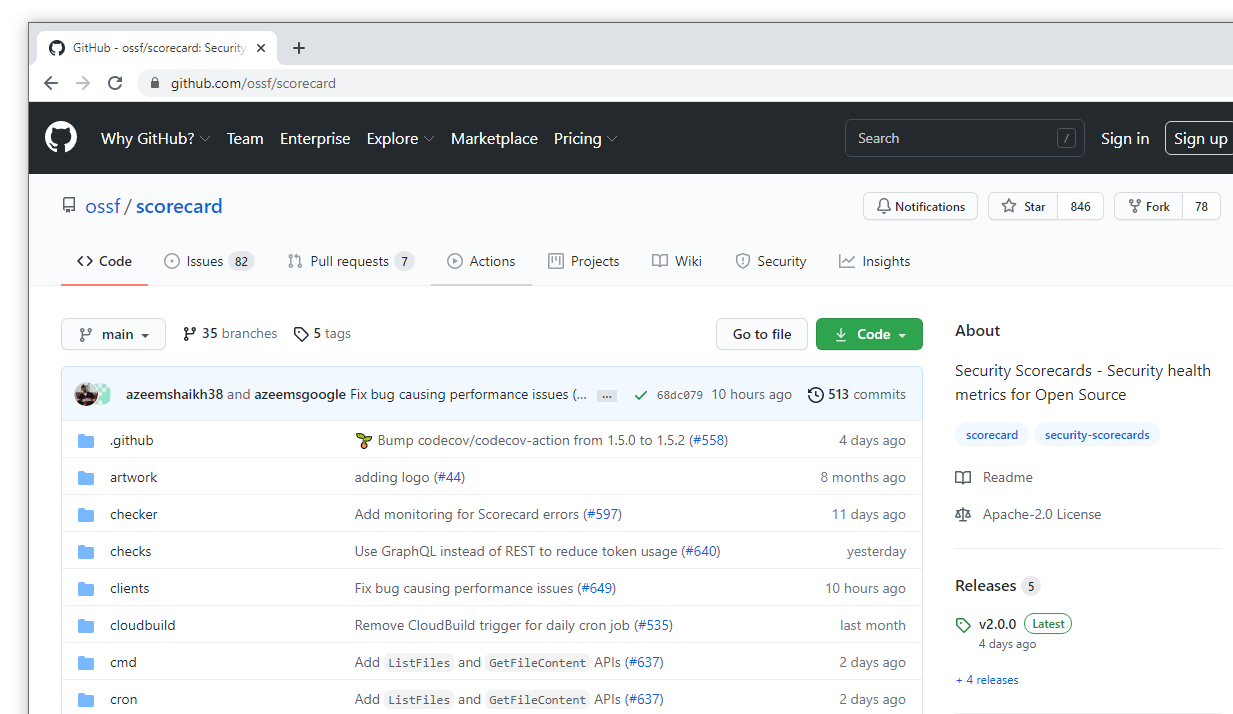The width and height of the screenshot is (1233, 714).
Task: Click the fork icon on the repository
Action: [x=1134, y=206]
